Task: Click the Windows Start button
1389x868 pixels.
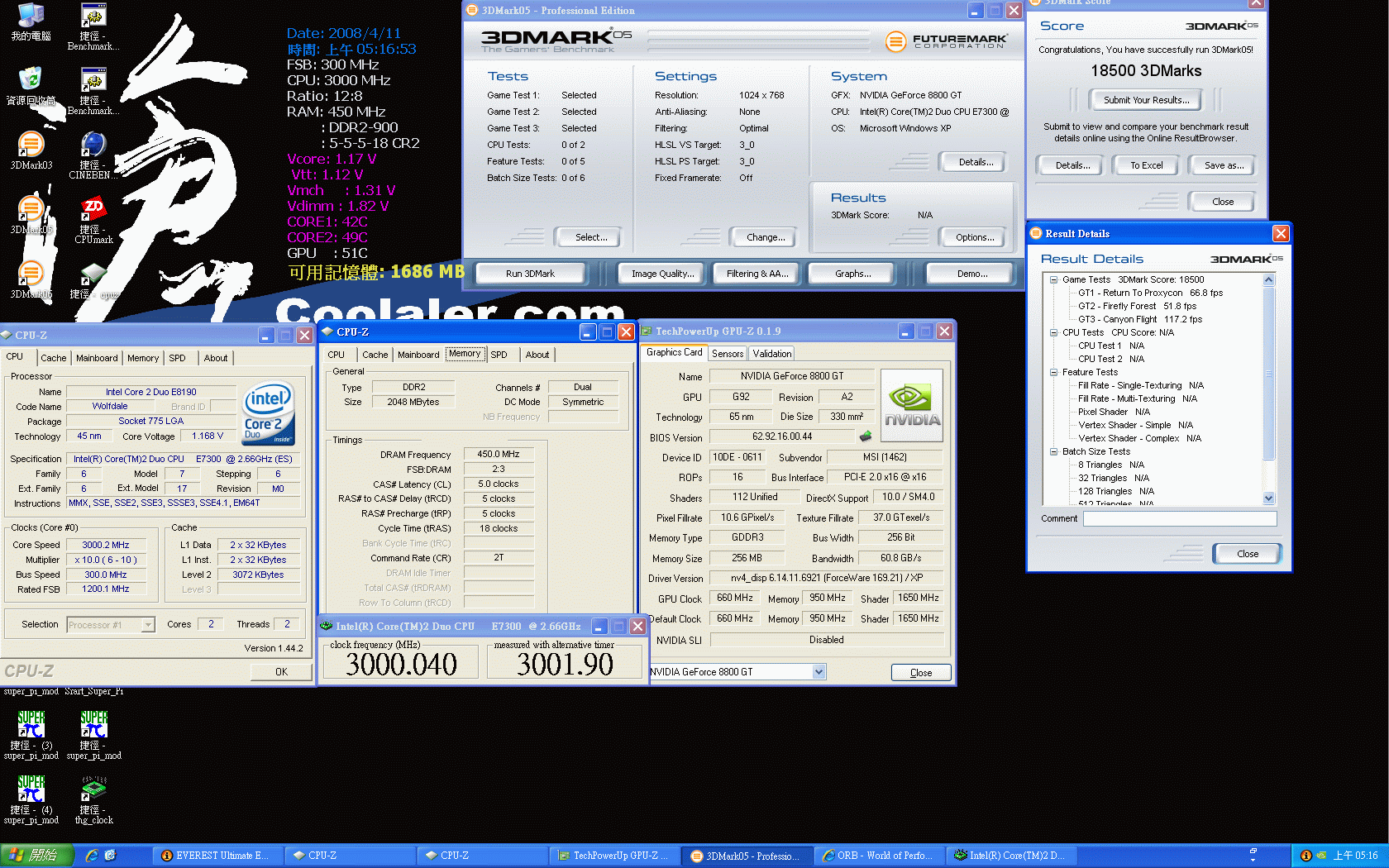Action: [x=37, y=856]
